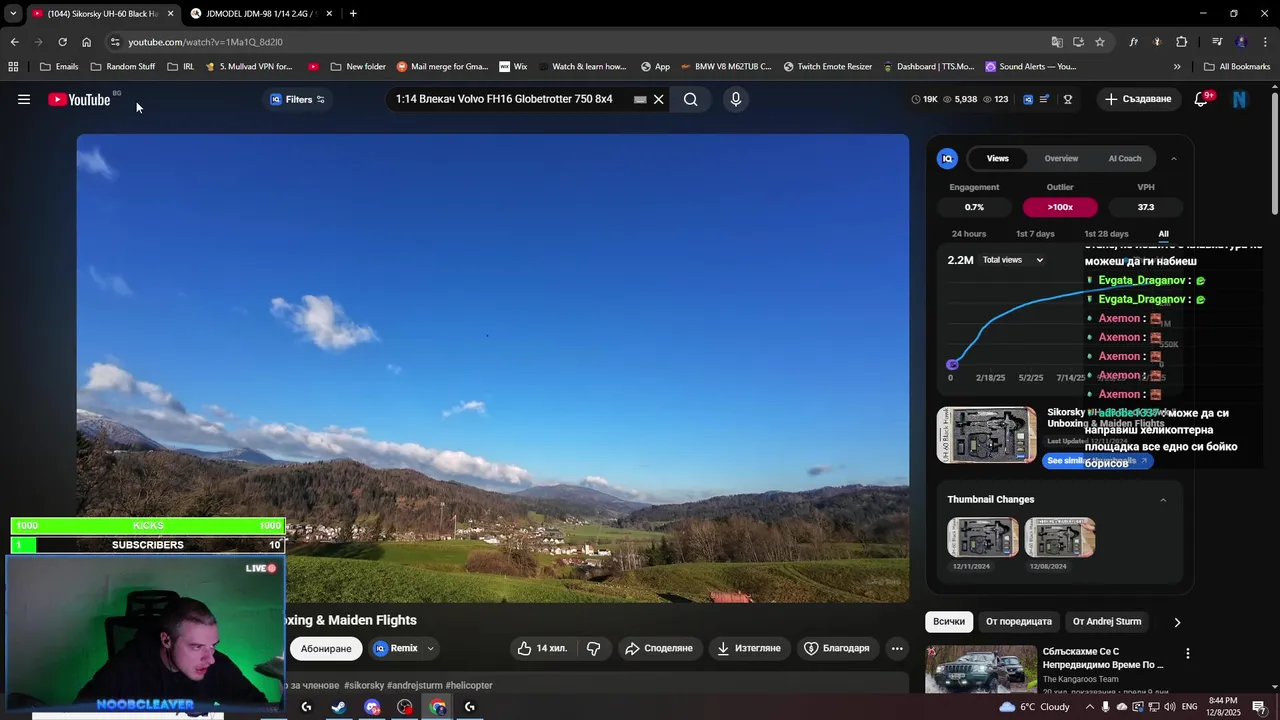This screenshot has width=1280, height=720.
Task: Collapse the vidIQ panel with the chevron
Action: coord(1174,158)
